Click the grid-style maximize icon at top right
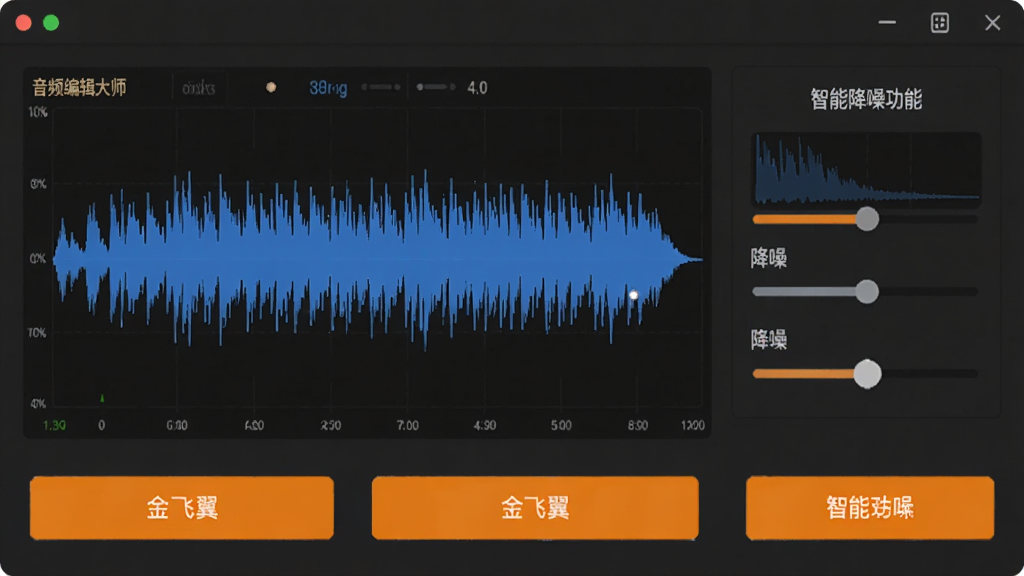 coord(940,23)
